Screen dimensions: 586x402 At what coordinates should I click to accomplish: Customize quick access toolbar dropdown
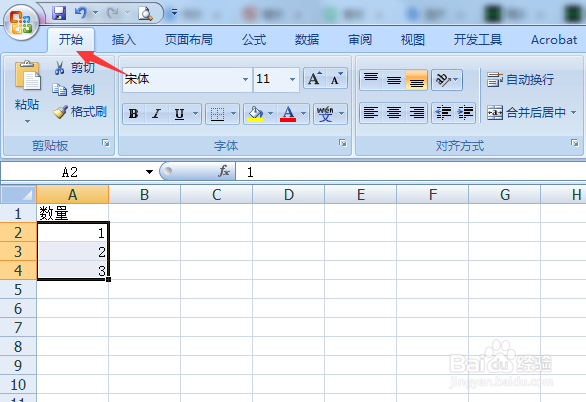pyautogui.click(x=174, y=13)
